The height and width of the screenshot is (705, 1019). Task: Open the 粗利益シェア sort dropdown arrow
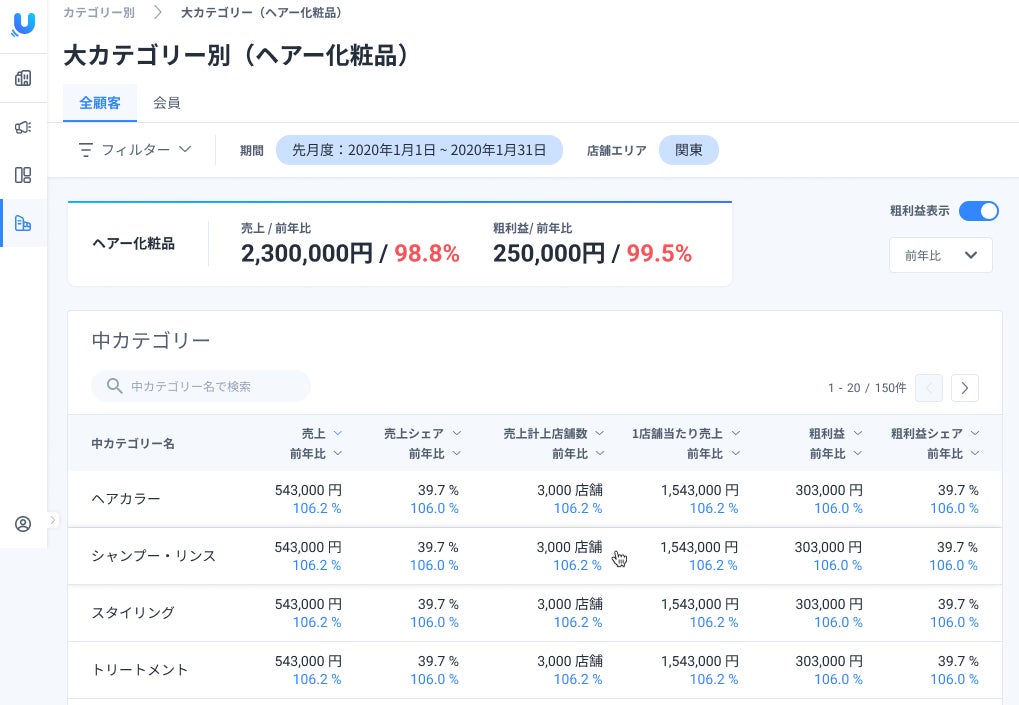(x=975, y=433)
